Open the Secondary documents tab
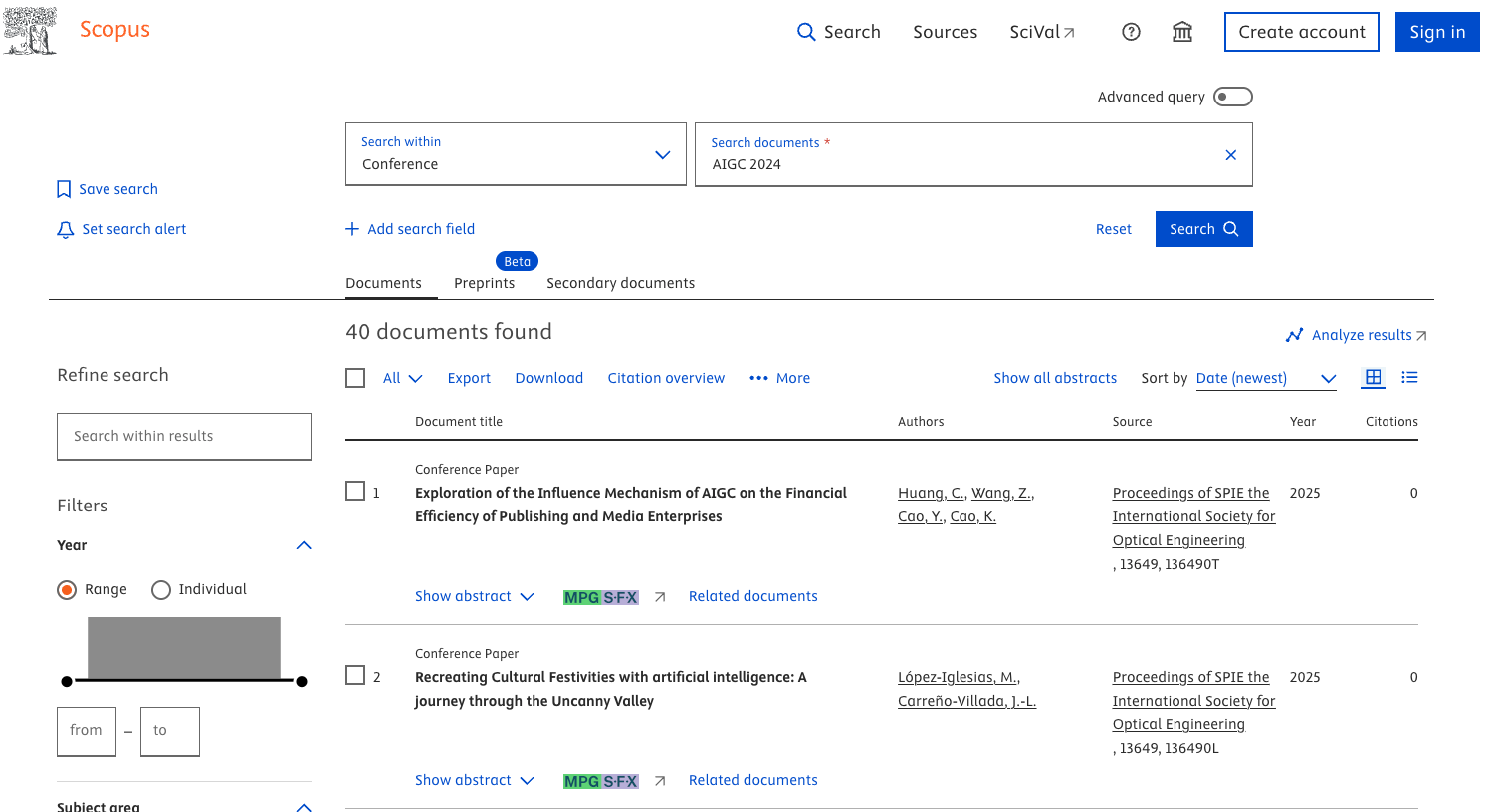This screenshot has height=812, width=1495. tap(620, 283)
